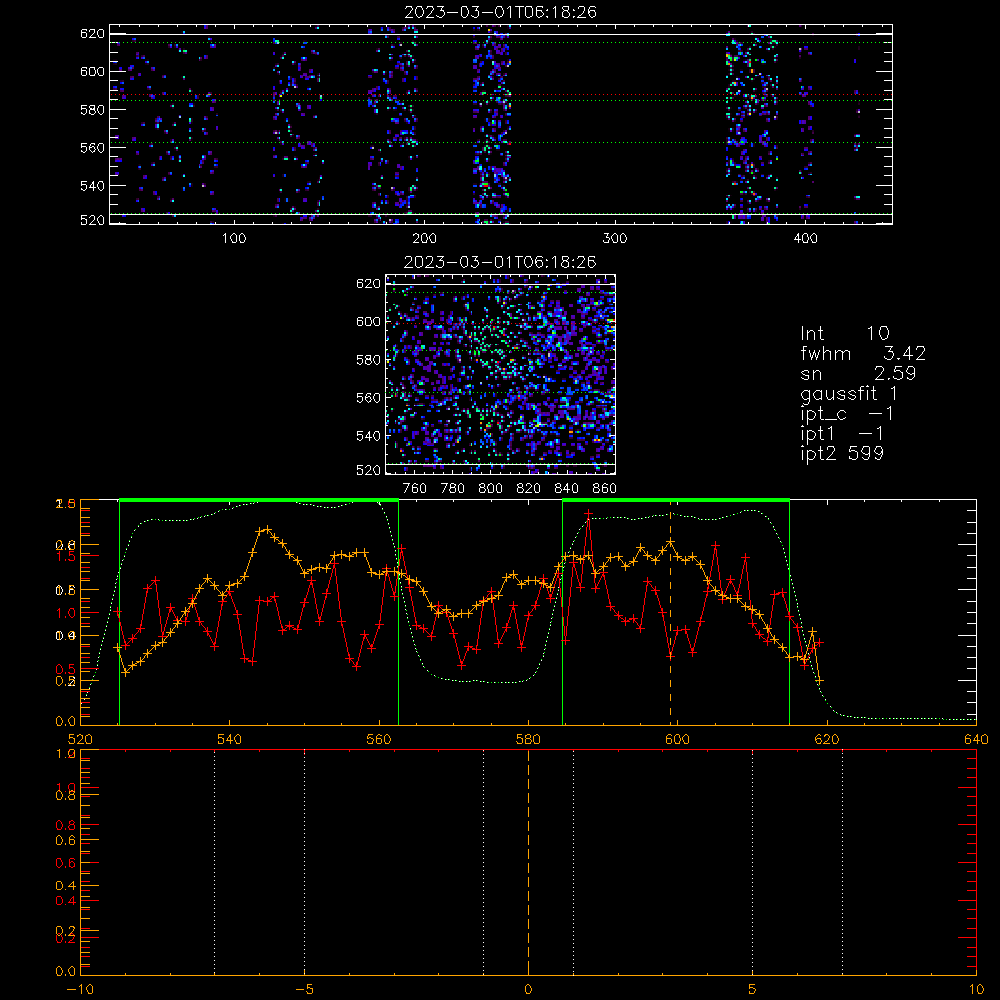Click the 'ipt1 -1' text
1000x1000 pixels.
pos(842,434)
